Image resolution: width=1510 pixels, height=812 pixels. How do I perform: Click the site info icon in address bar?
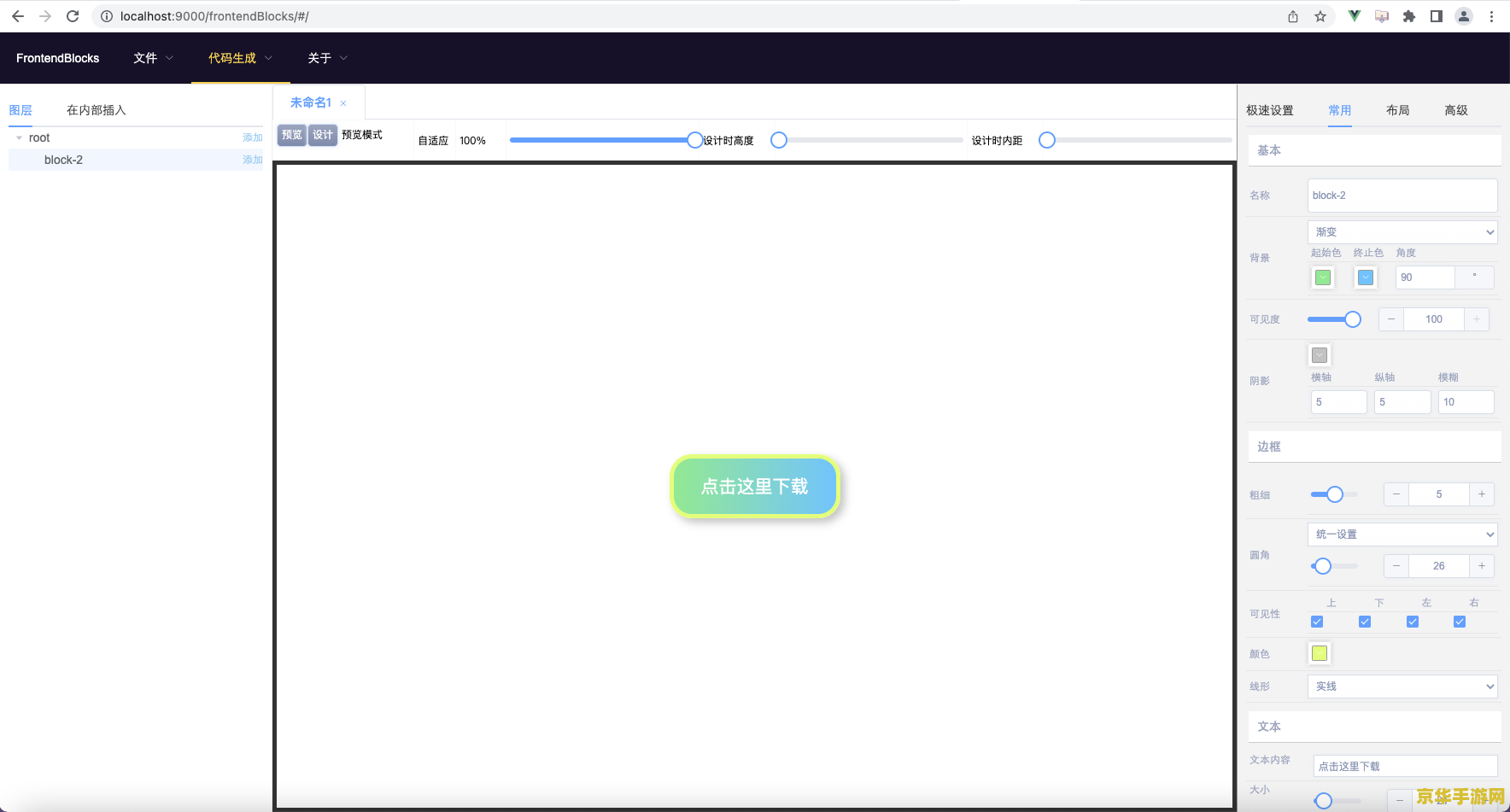click(107, 16)
